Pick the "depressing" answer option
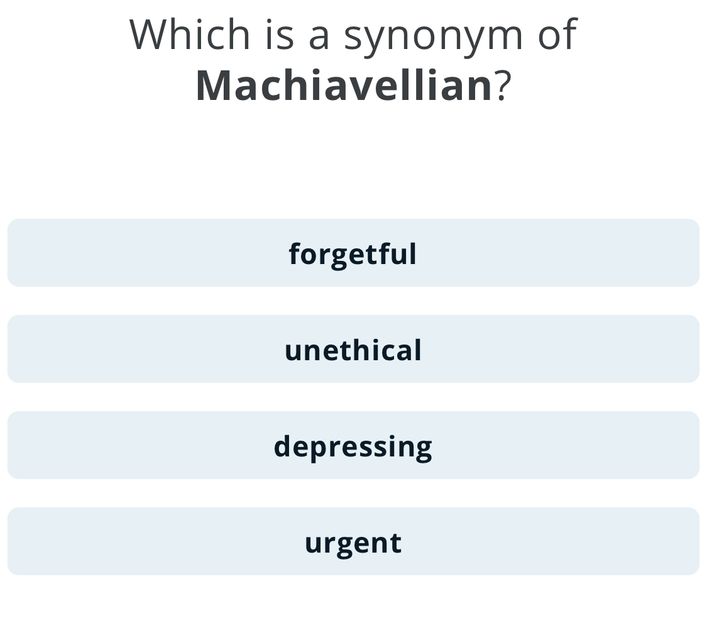Viewport: 707px width, 640px height. [353, 446]
